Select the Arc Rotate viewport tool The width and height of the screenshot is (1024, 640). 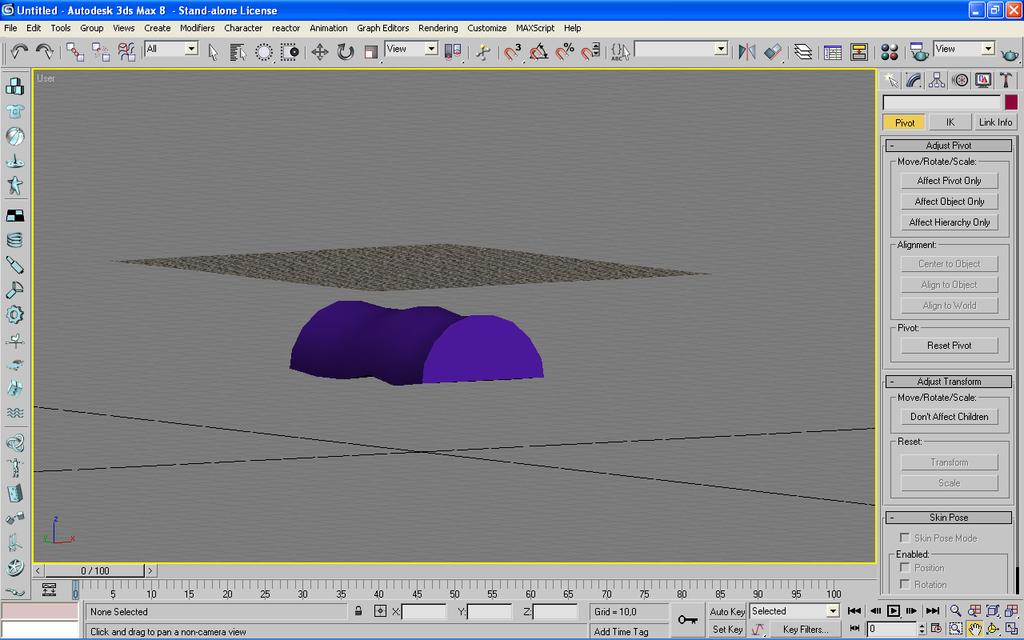993,628
